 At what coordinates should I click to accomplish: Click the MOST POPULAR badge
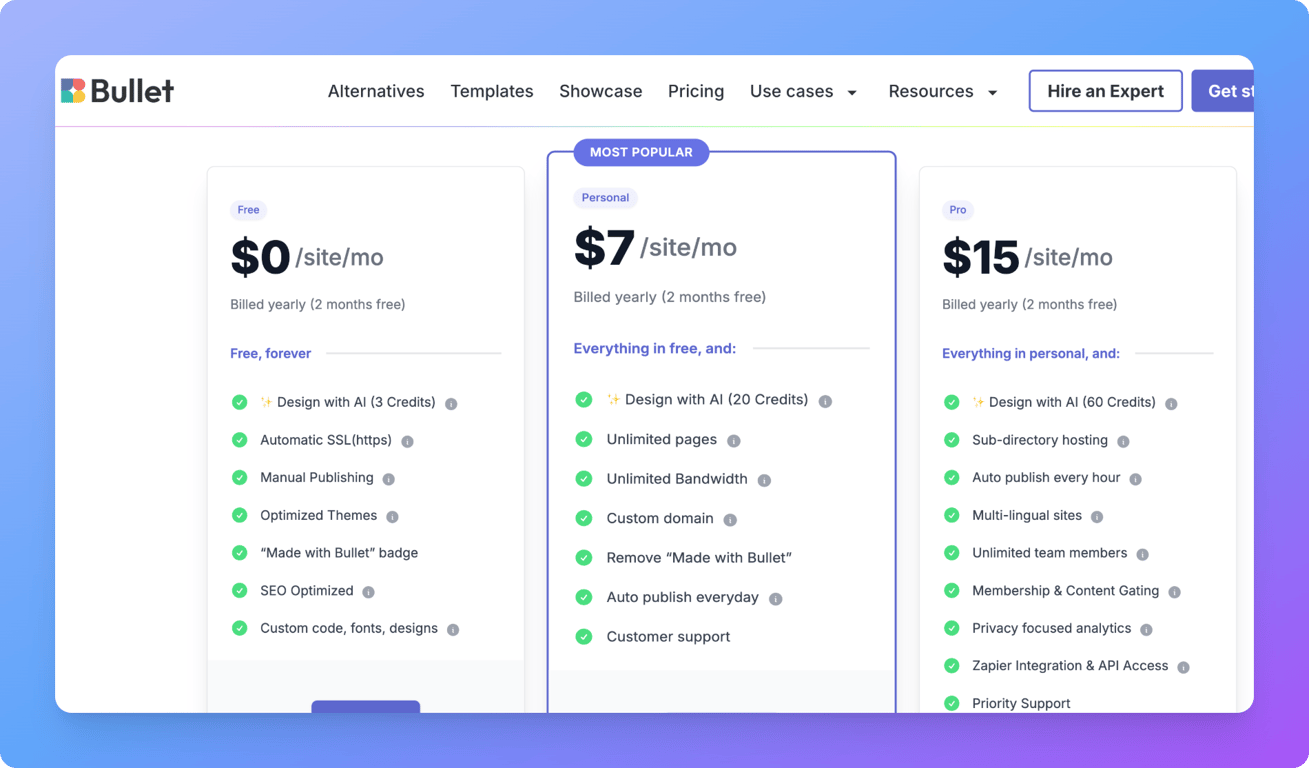click(641, 152)
